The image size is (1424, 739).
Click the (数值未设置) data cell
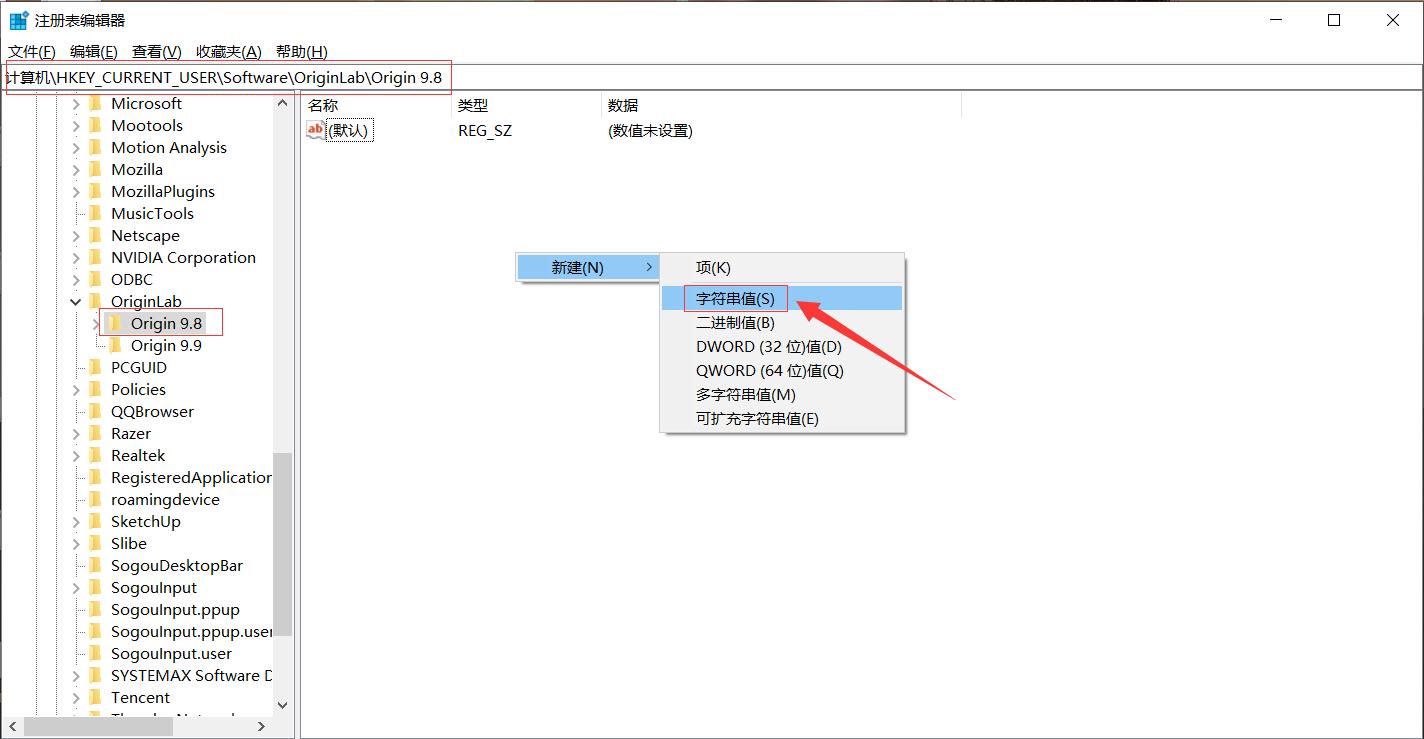650,131
